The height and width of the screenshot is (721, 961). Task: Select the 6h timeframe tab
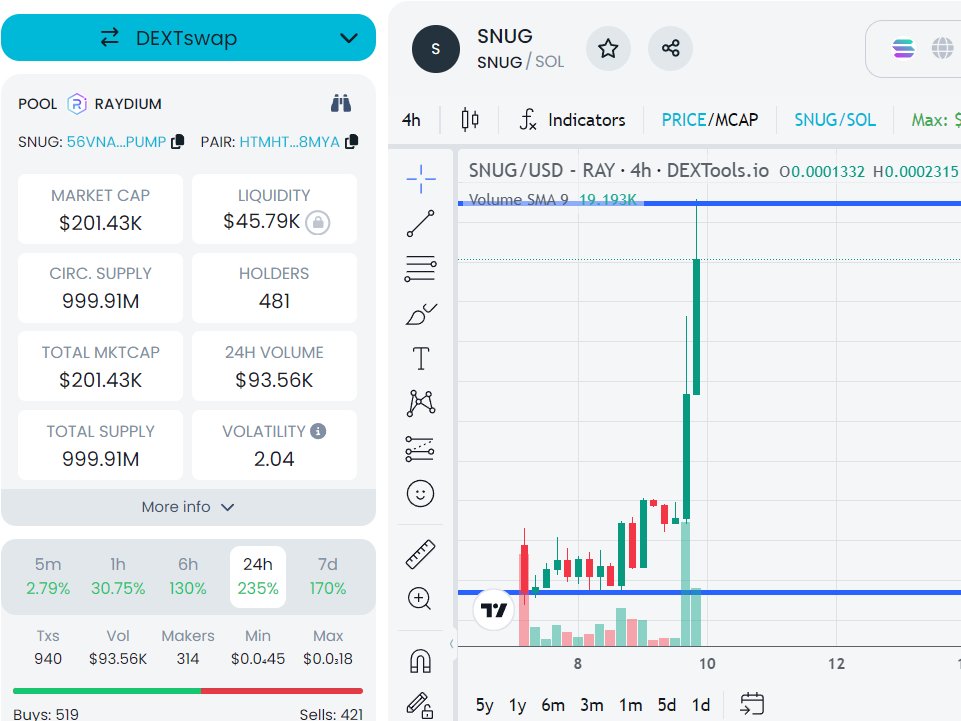click(x=188, y=576)
